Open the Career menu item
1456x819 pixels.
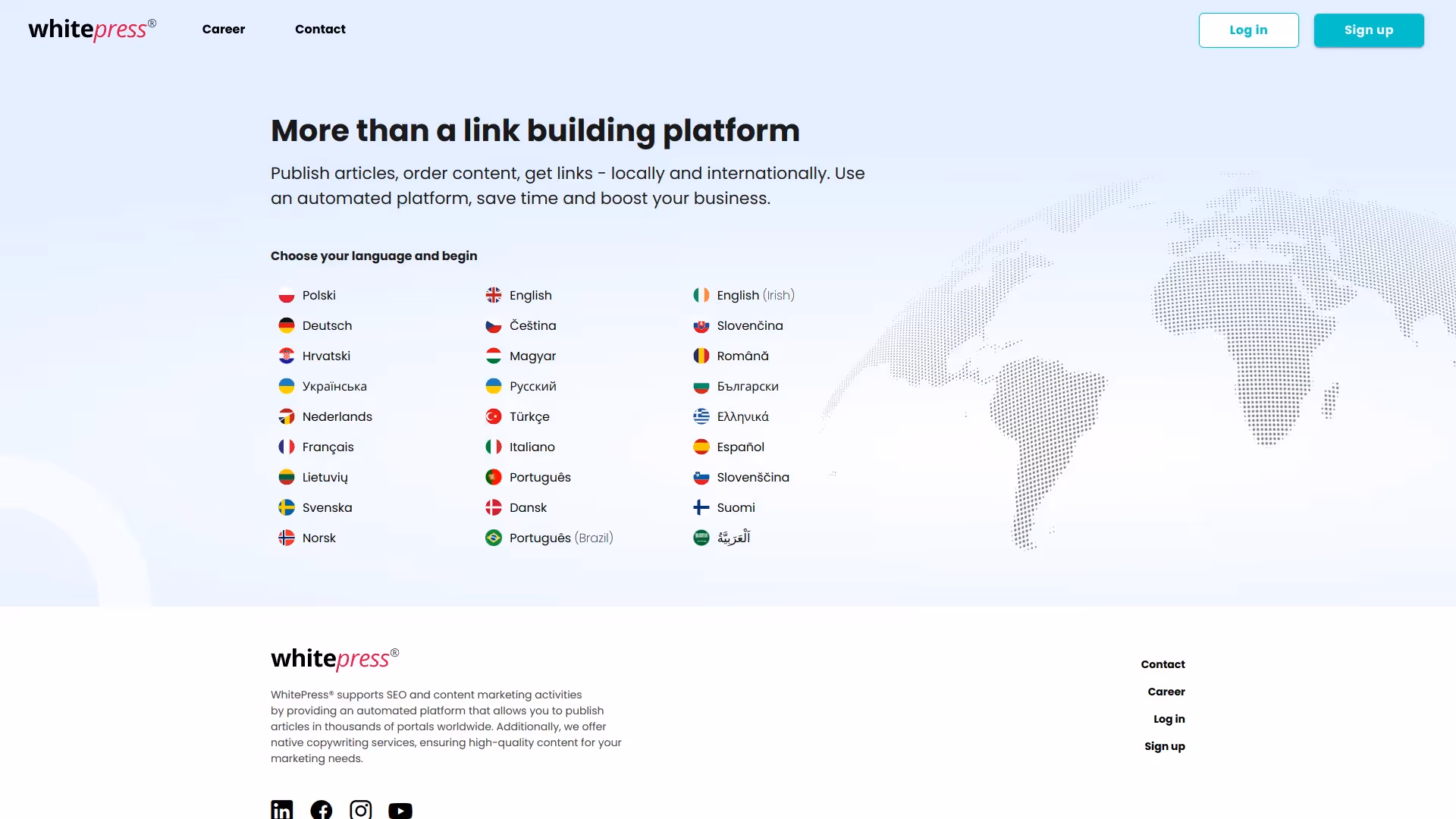pos(223,29)
